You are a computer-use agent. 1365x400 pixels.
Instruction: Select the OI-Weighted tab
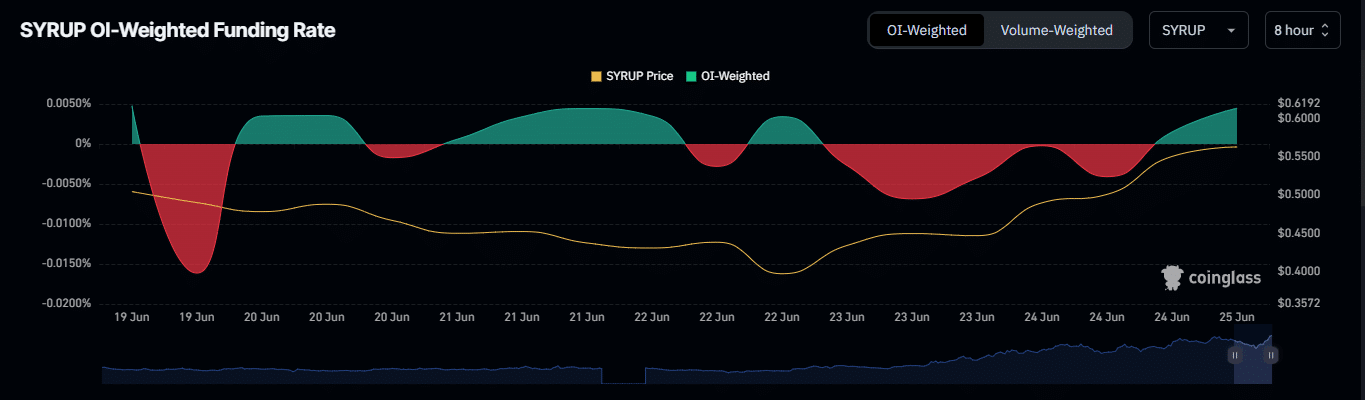[x=926, y=30]
